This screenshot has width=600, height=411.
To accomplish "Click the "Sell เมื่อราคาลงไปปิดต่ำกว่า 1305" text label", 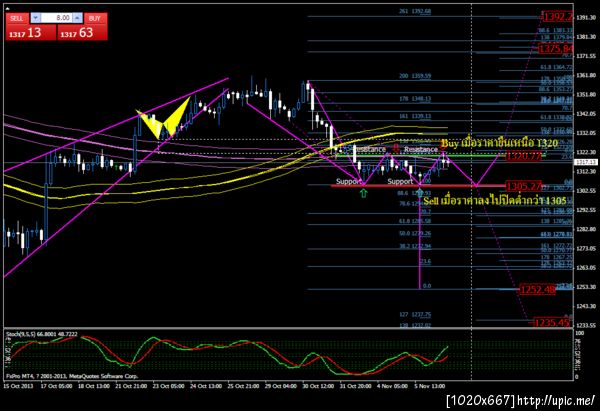I will point(495,201).
